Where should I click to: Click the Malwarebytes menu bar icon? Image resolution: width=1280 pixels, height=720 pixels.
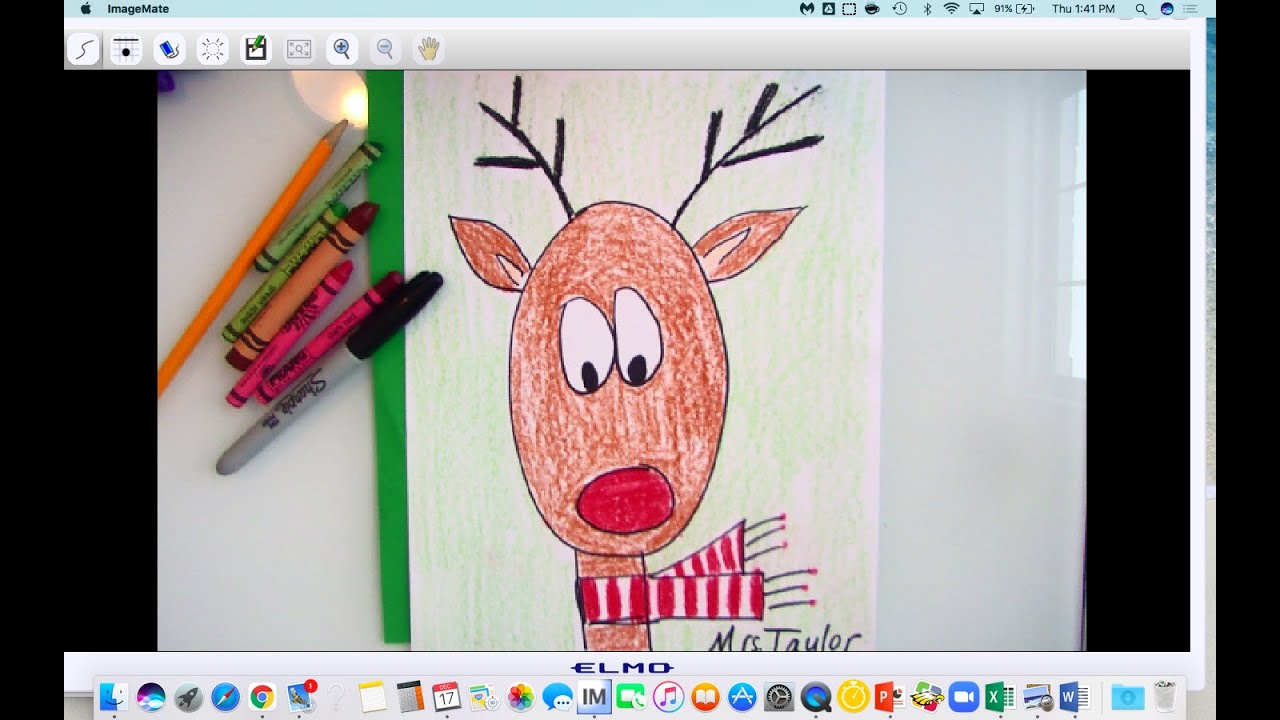807,8
